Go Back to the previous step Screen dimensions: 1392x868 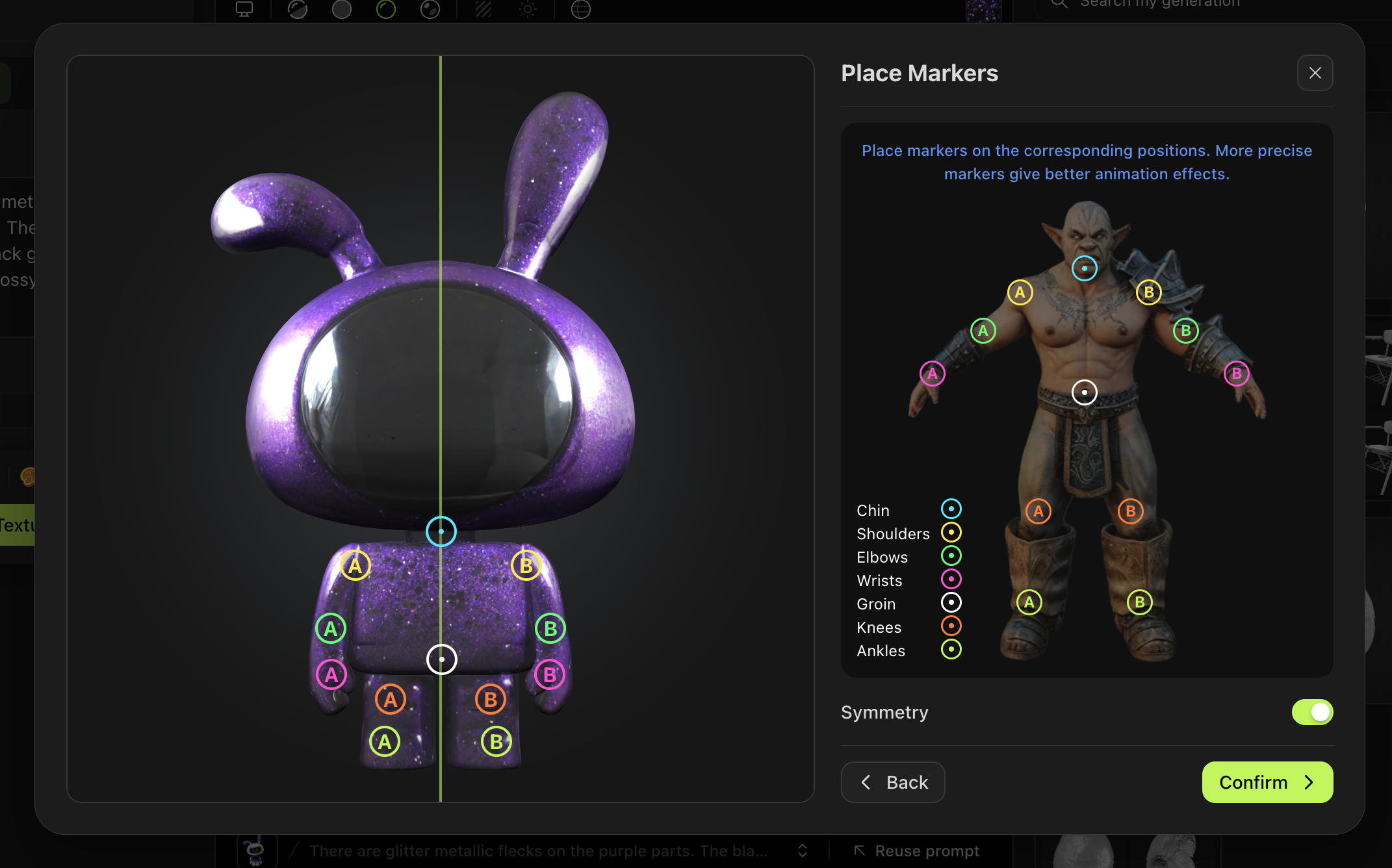(x=893, y=782)
